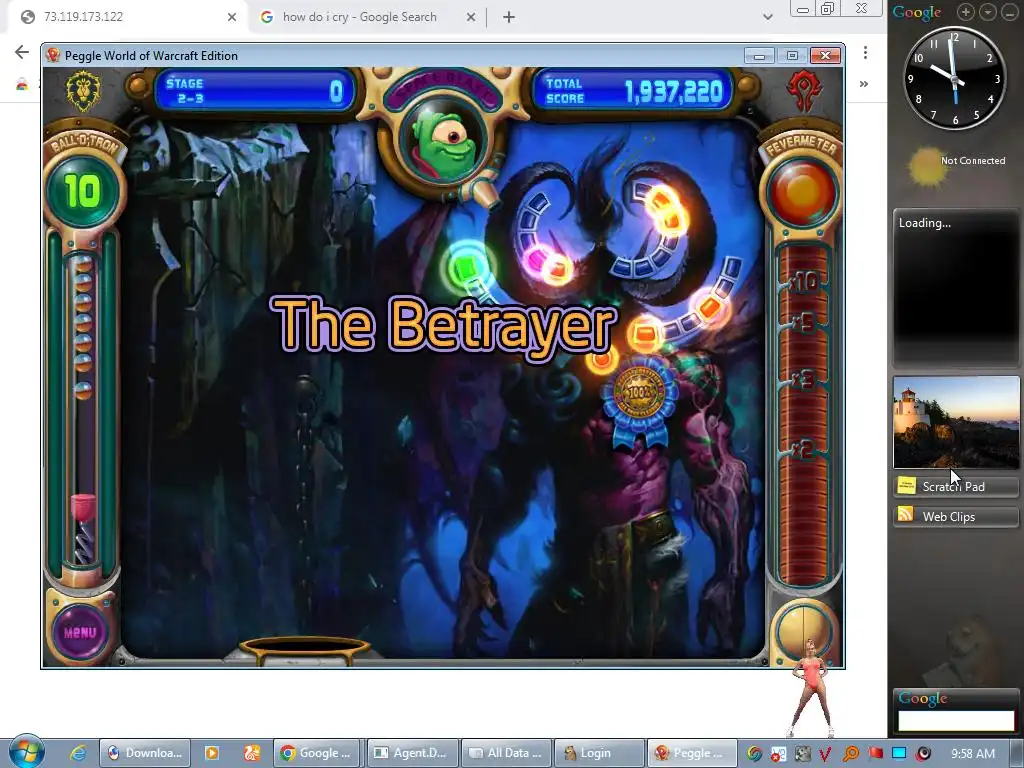Click the Fevermeter orange orb
Screen dimensions: 1024x768
click(x=802, y=193)
